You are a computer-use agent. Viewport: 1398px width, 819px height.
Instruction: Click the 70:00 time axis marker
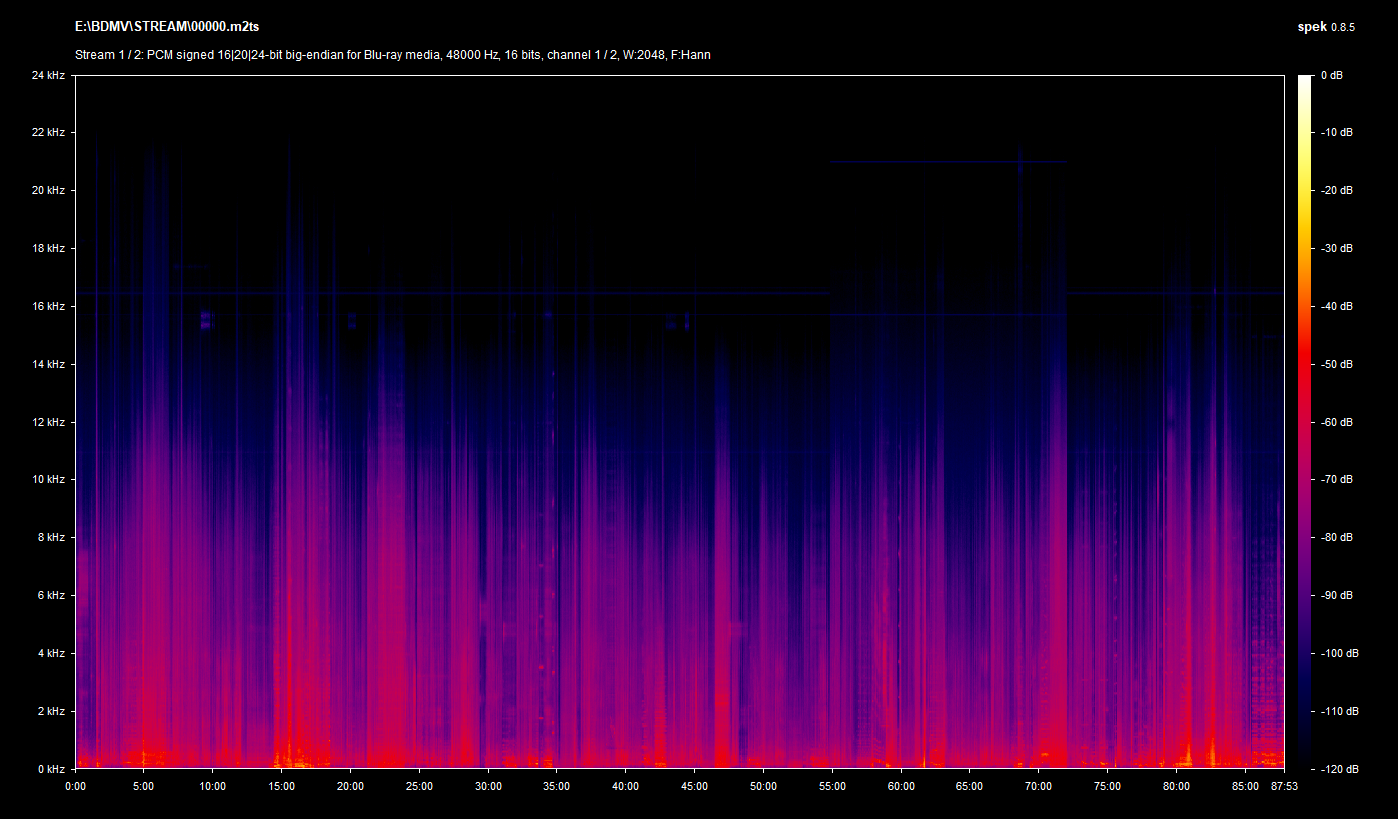[x=1038, y=786]
